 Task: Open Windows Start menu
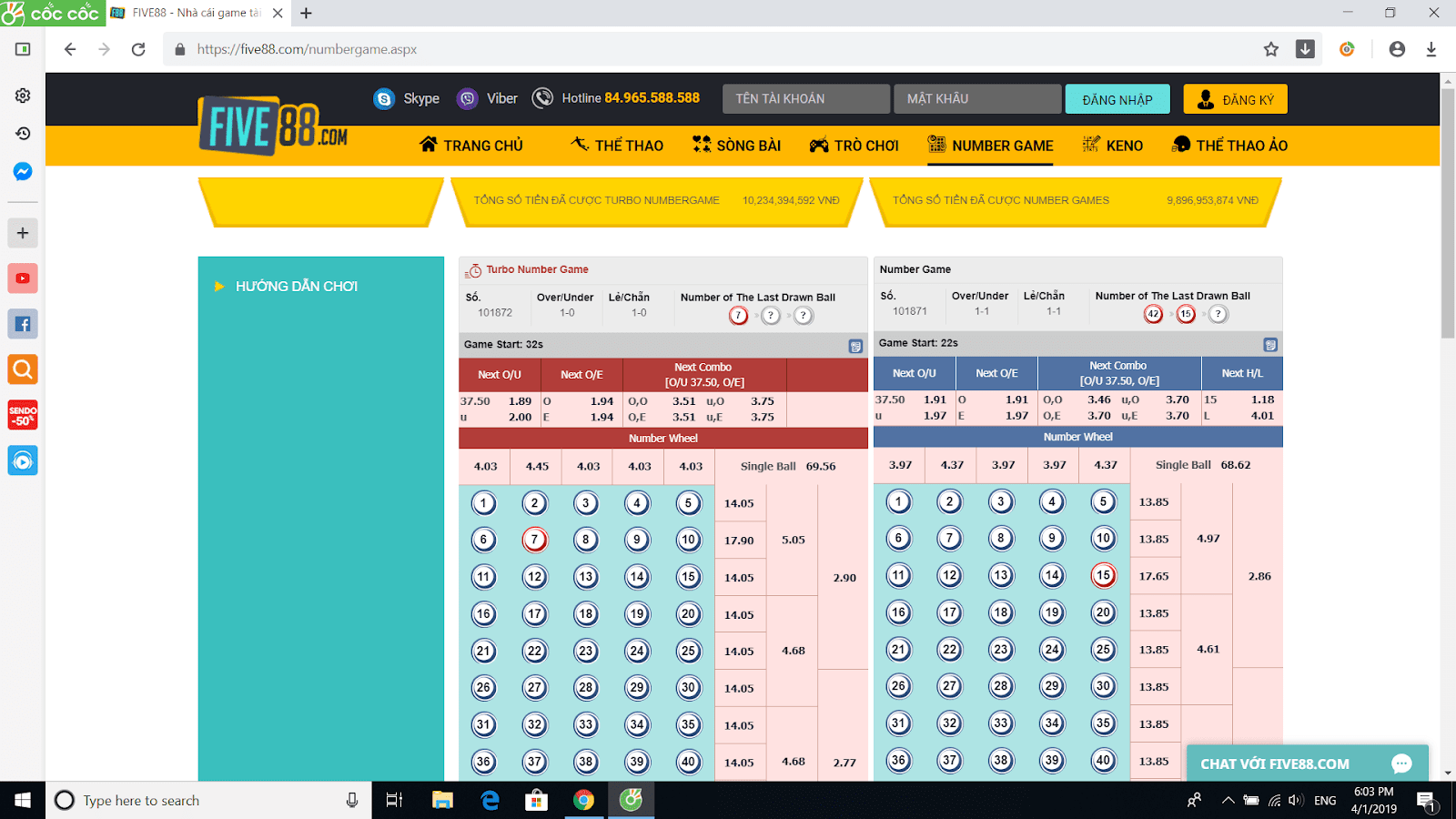click(23, 800)
